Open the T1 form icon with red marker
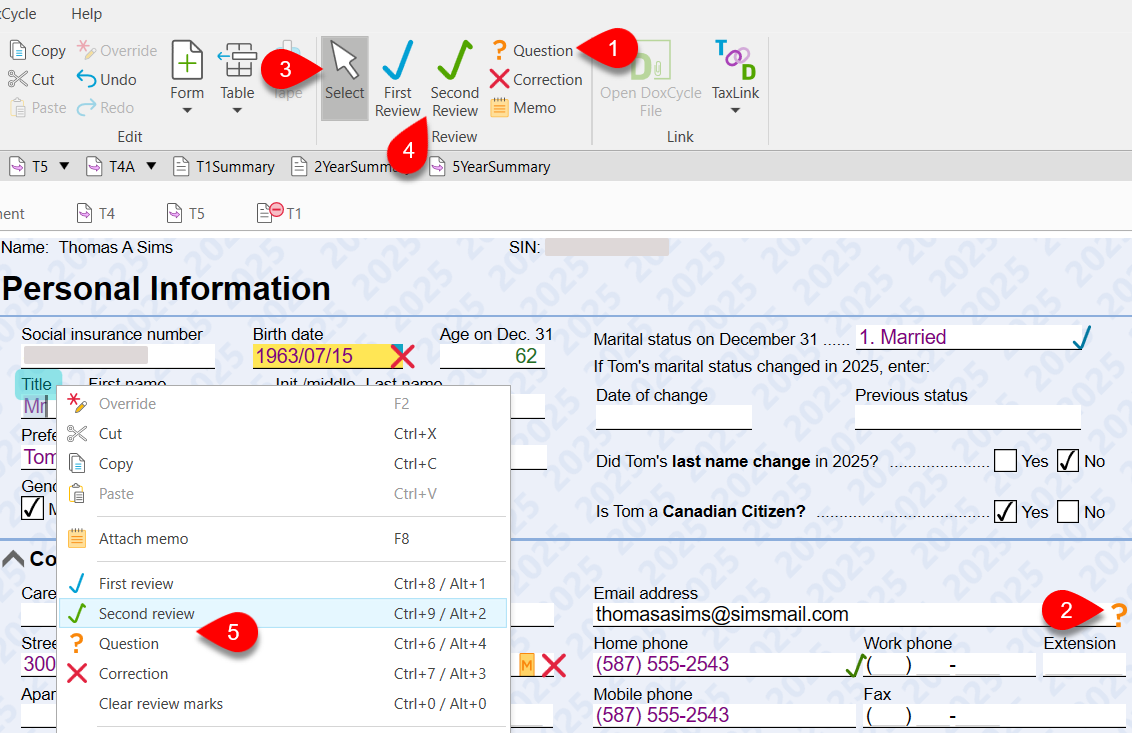Screen dimensions: 1132x733 (270, 212)
